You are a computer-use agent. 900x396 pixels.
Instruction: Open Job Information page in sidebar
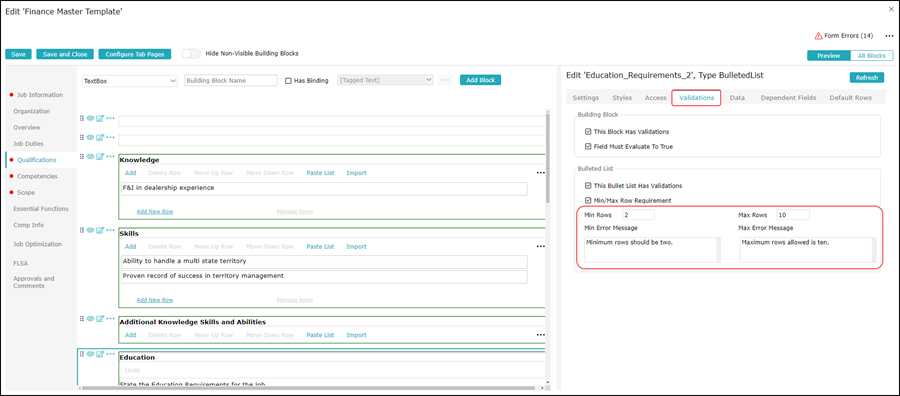40,95
